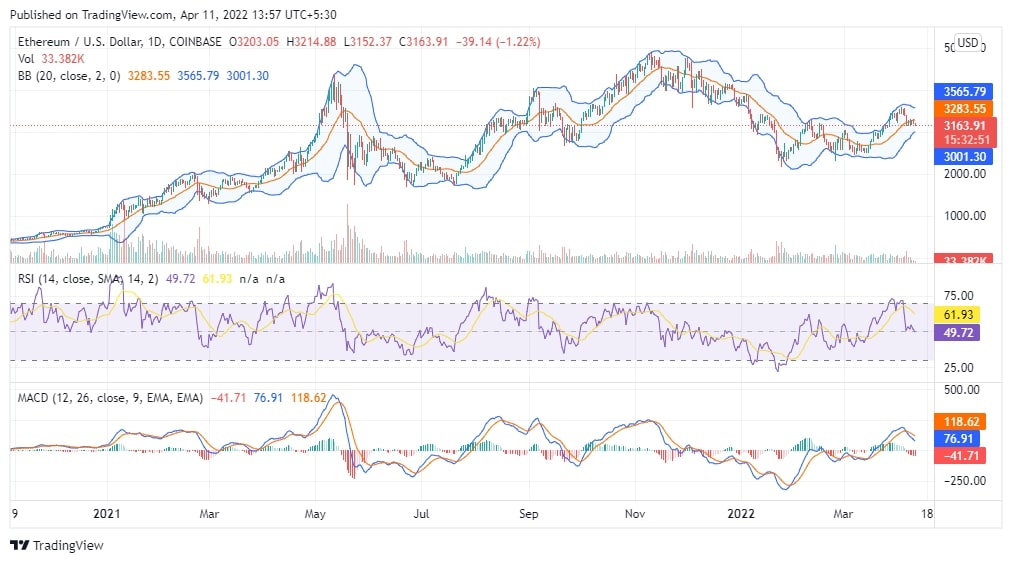Click the orange 3283.55 basis price tag
Image resolution: width=1012 pixels, height=563 pixels.
961,108
